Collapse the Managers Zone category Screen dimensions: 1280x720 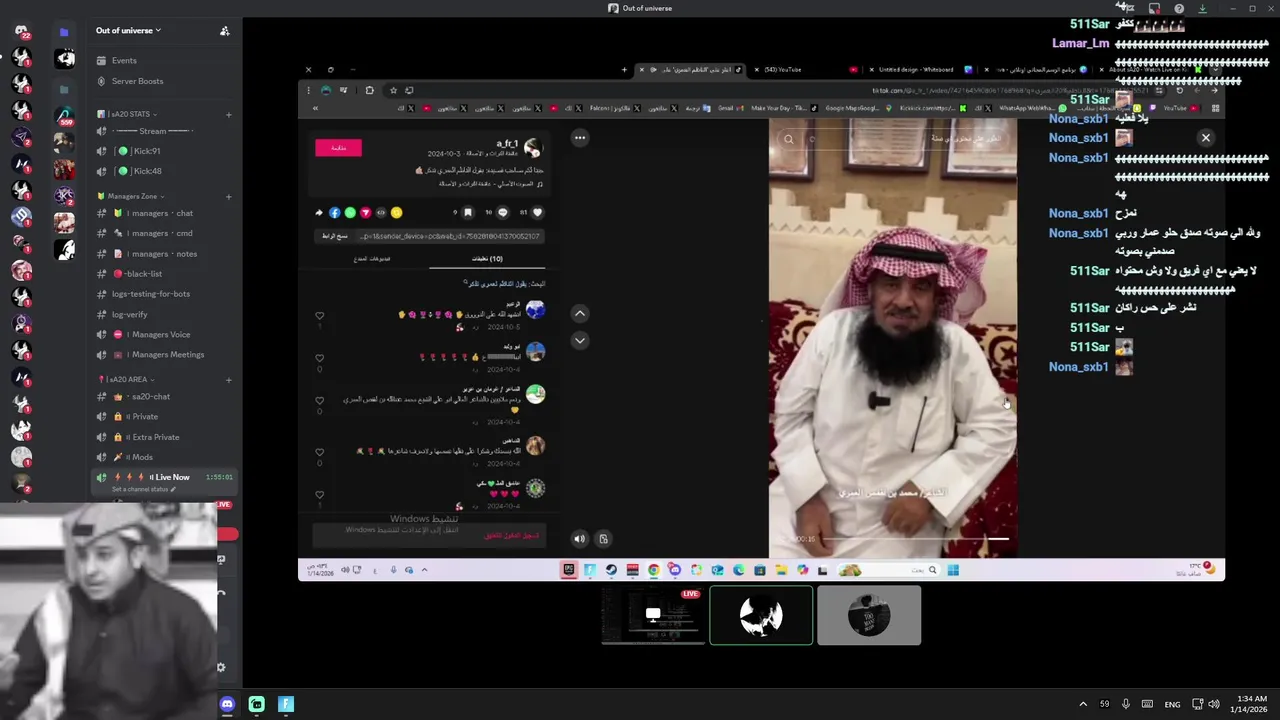click(130, 196)
